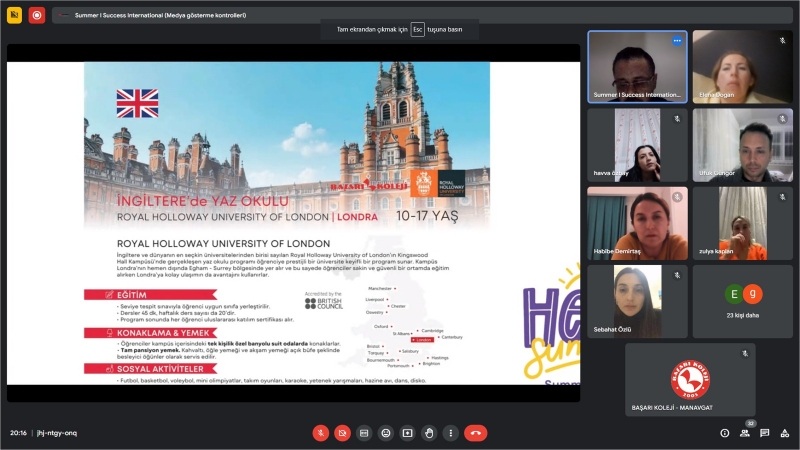Click SOSYAL AKTİVİTELER heading on slide
Viewport: 800px width, 450px height.
tap(160, 369)
